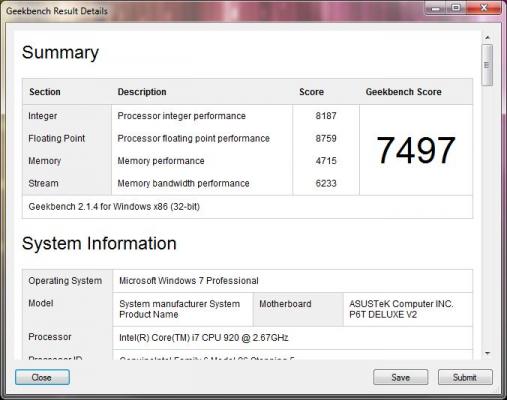
Task: Click 'Microsoft Windows 7 Professional' value
Action: click(x=189, y=281)
